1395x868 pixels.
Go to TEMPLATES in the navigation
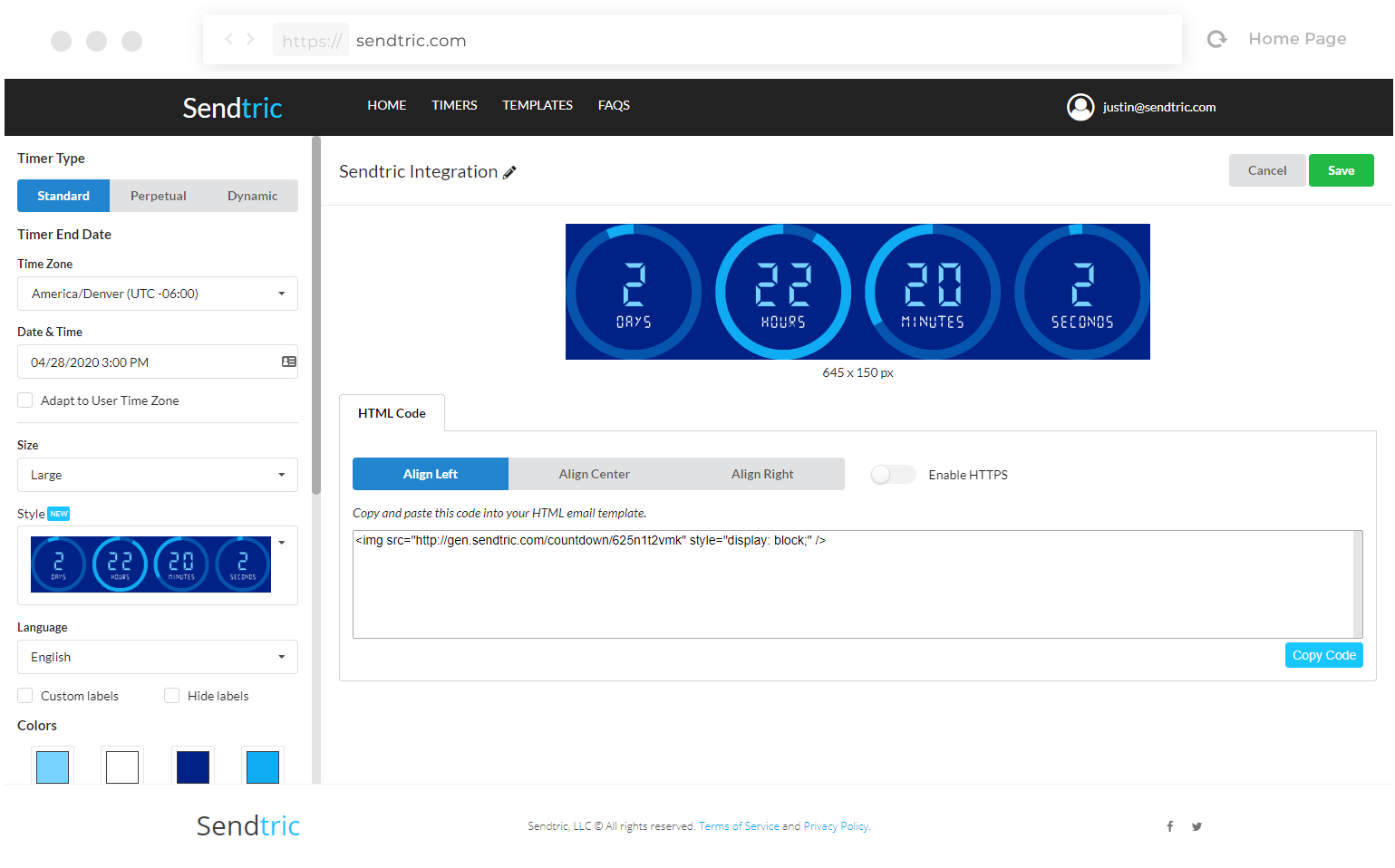coord(538,105)
